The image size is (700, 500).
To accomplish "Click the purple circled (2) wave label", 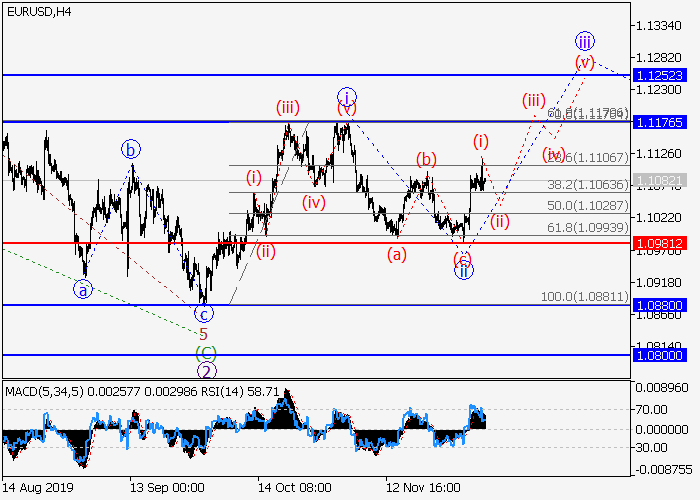I will pos(205,370).
